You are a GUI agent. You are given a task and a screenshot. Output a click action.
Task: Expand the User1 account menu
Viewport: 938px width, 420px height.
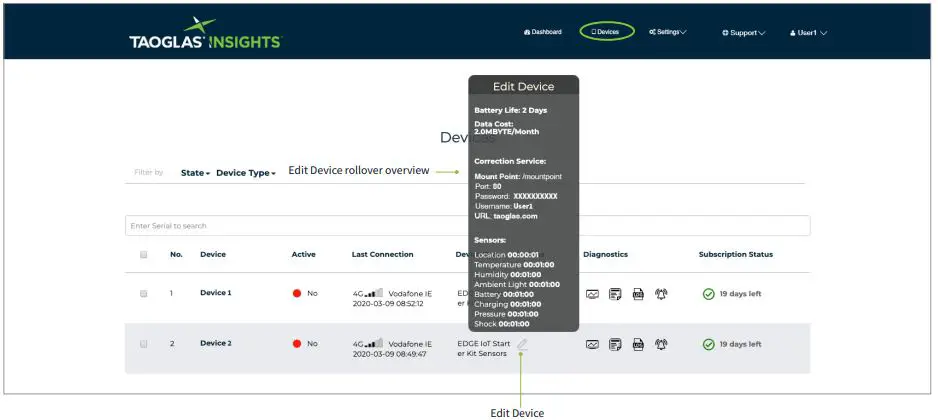tap(809, 33)
